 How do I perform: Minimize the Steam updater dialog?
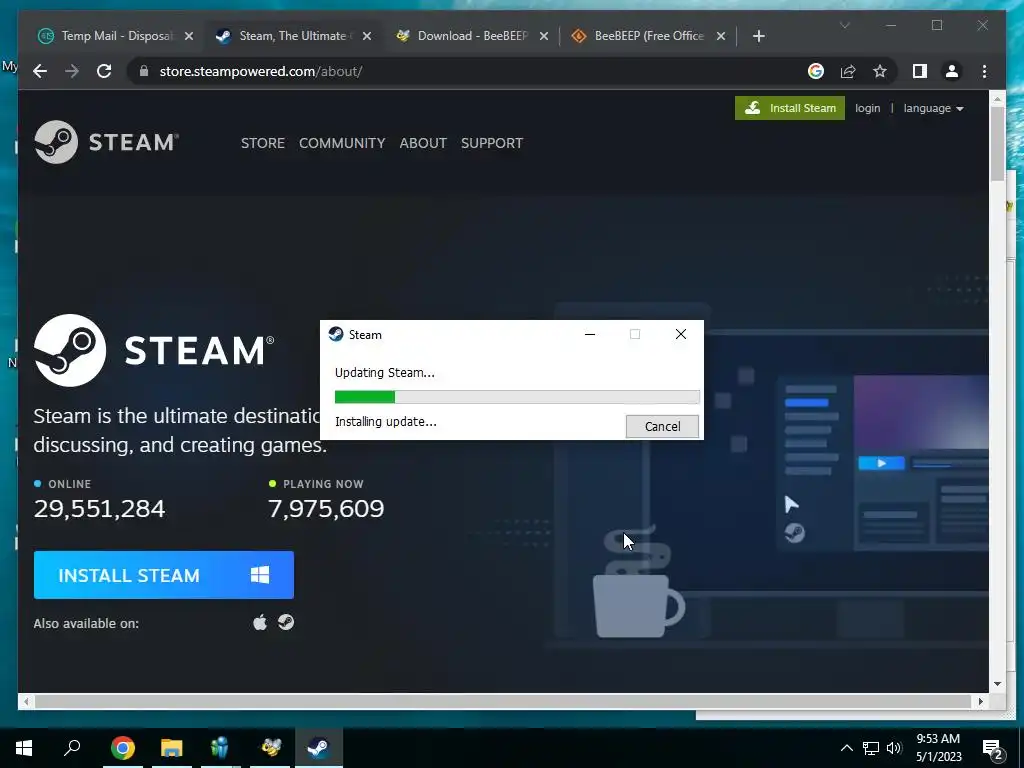[x=590, y=334]
